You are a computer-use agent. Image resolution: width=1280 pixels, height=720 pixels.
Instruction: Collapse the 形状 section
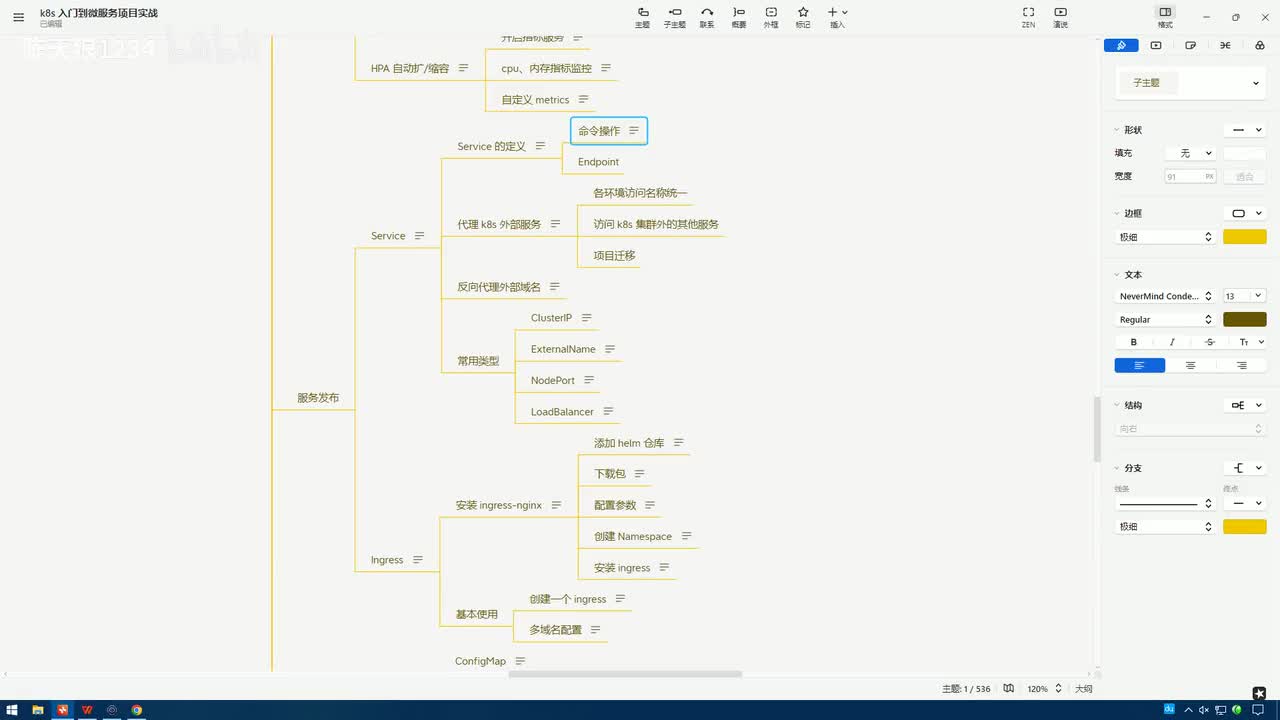coord(1117,130)
